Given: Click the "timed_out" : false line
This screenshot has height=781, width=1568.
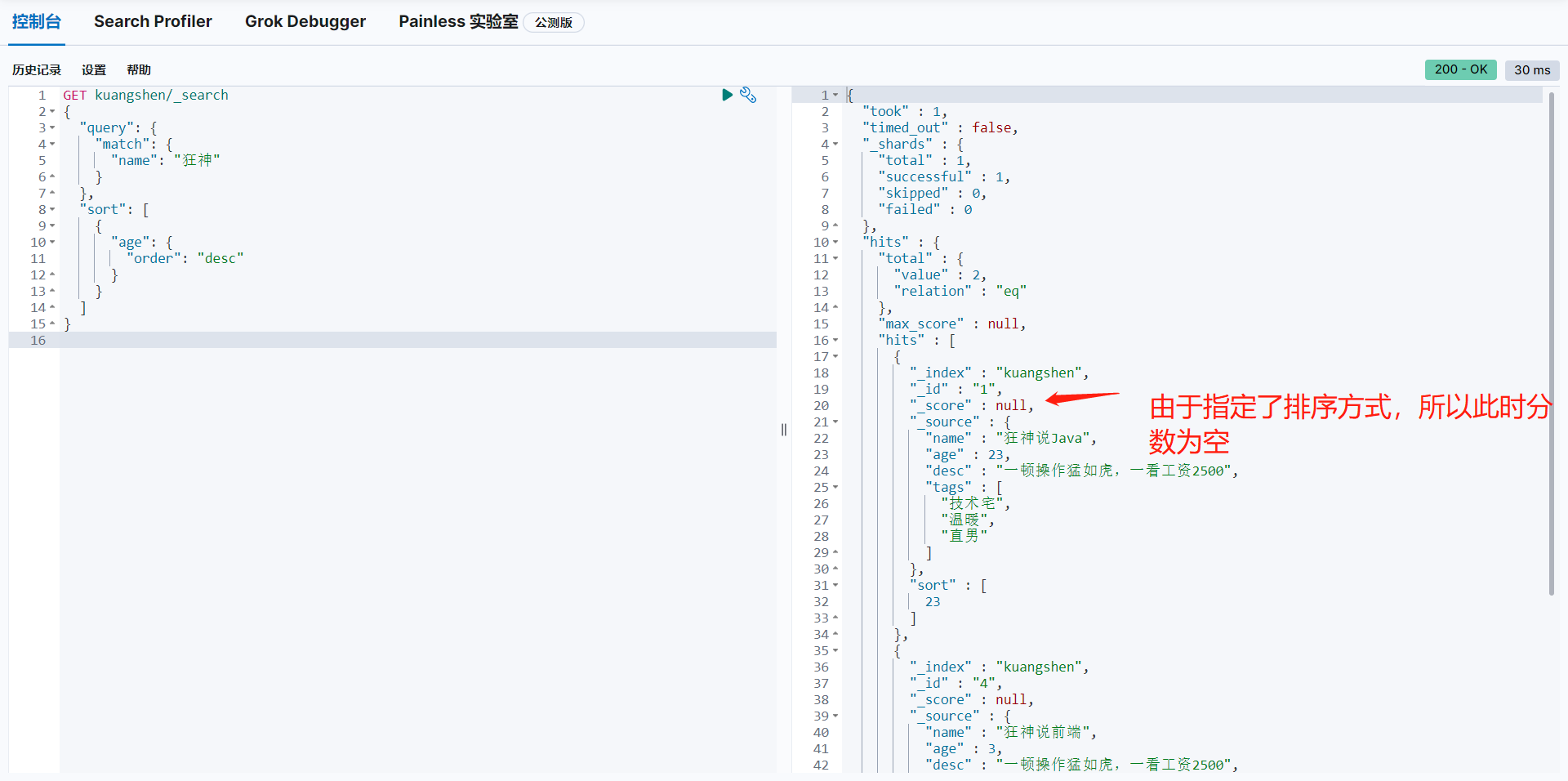Looking at the screenshot, I should pos(940,127).
